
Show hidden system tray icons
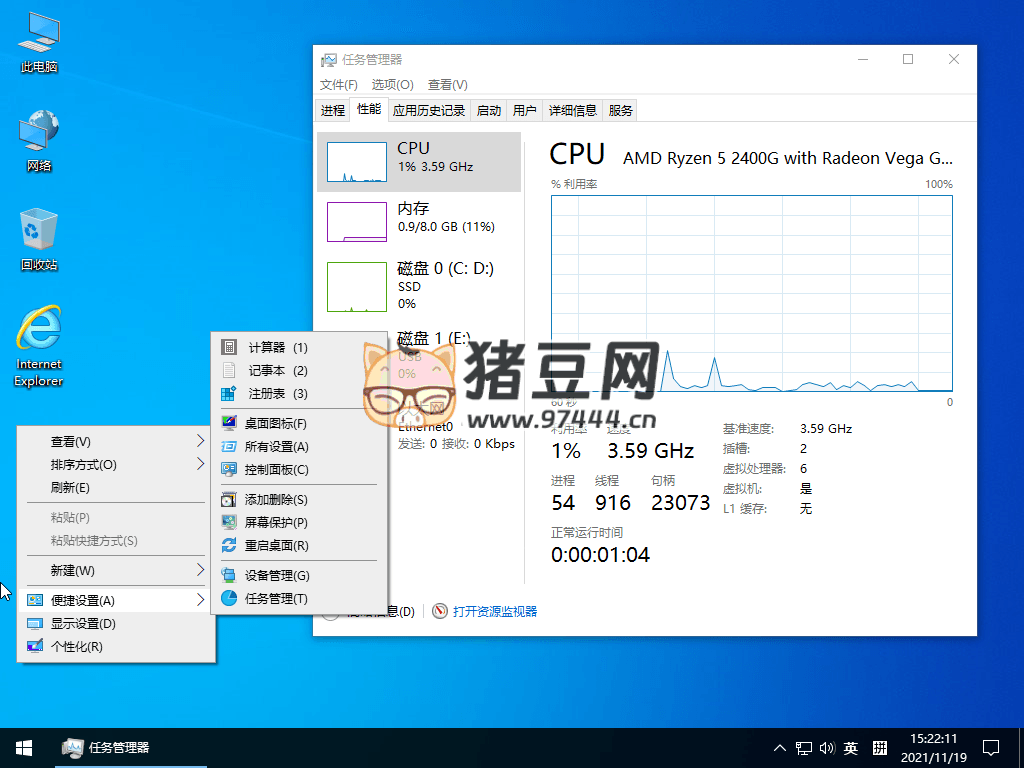pyautogui.click(x=780, y=747)
